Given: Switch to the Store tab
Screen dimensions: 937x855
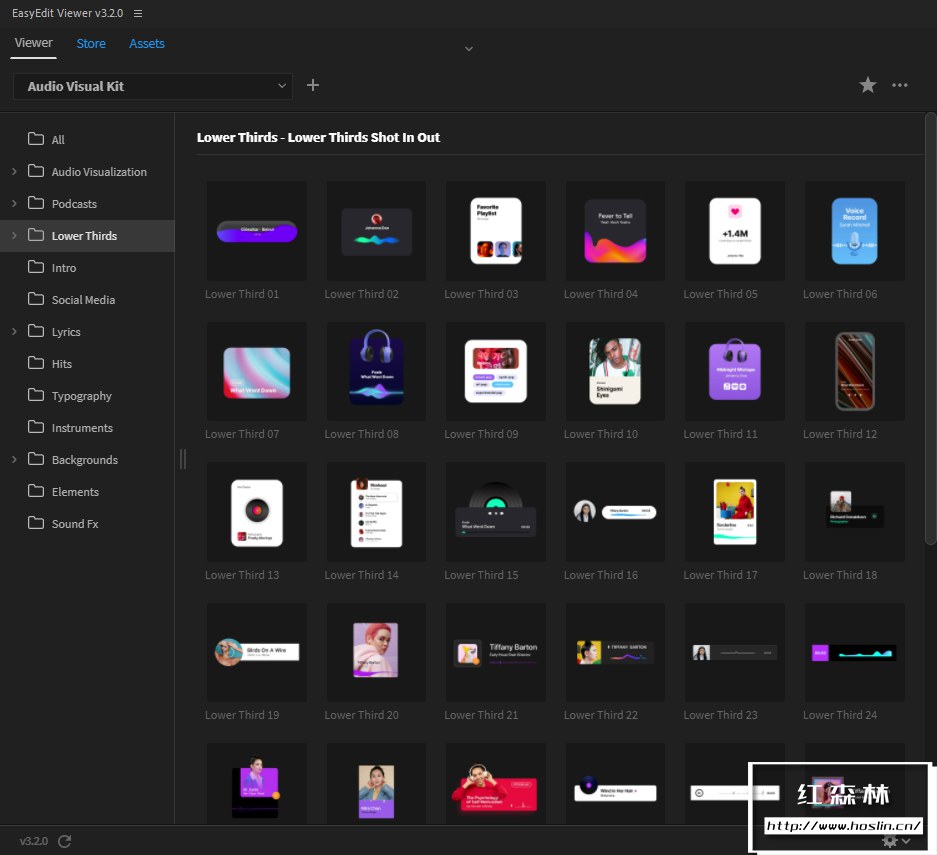Looking at the screenshot, I should click(91, 44).
